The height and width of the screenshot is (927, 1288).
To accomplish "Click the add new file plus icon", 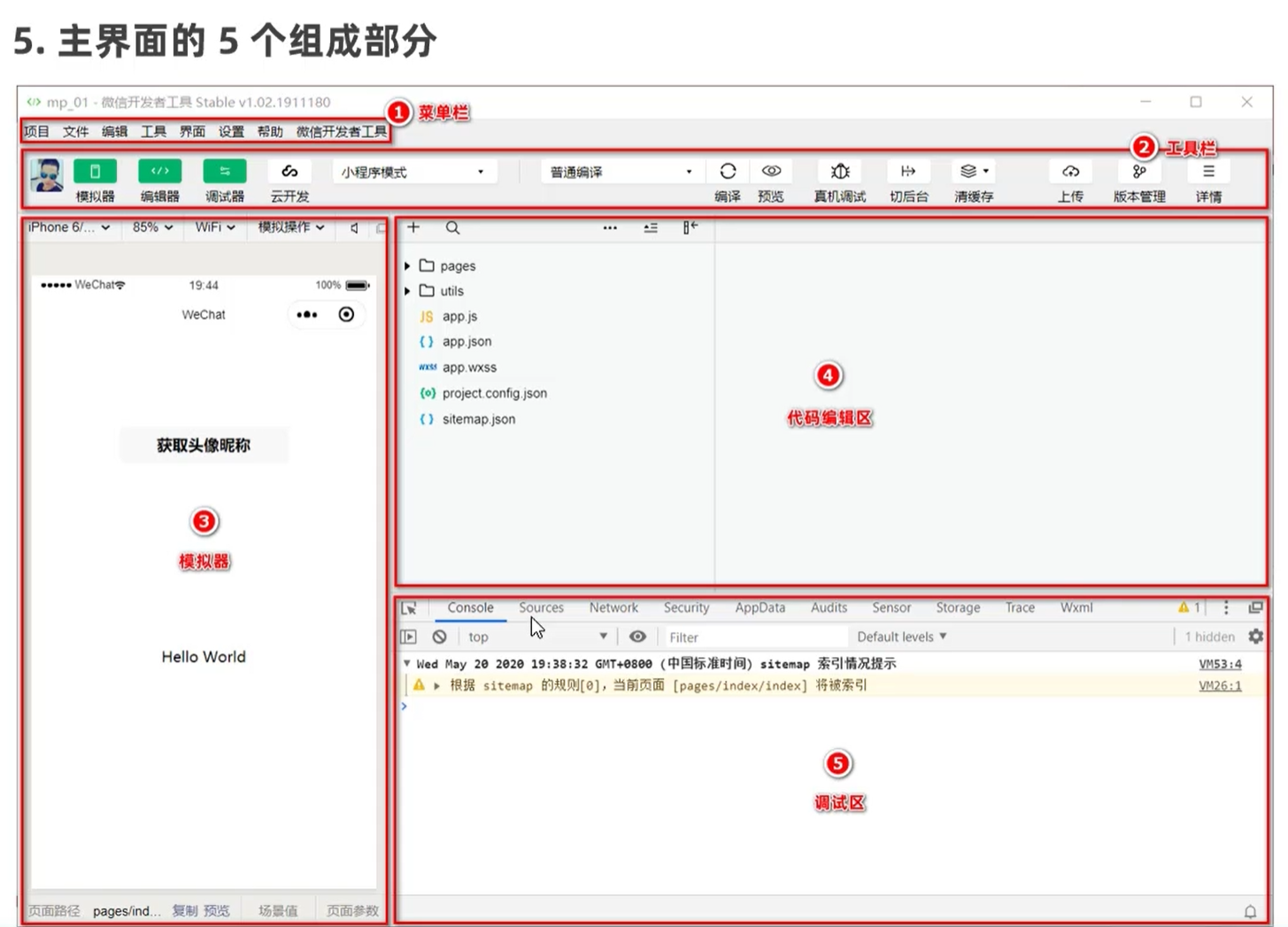I will click(x=413, y=228).
